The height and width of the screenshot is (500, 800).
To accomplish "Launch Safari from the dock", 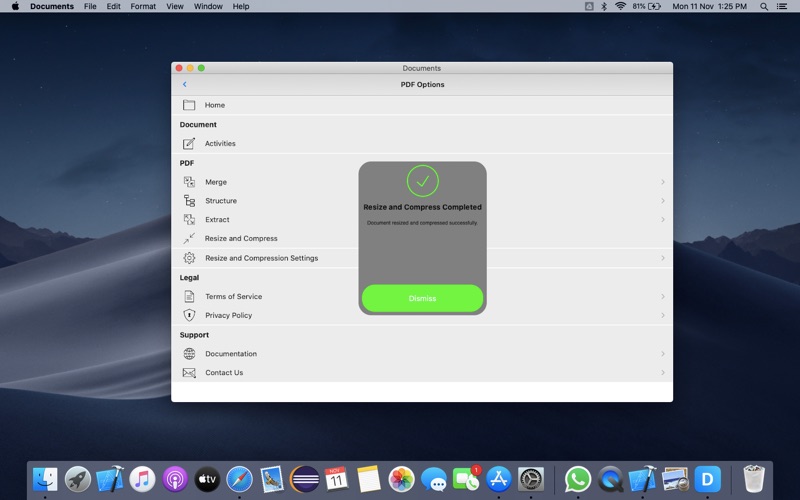I will [239, 480].
